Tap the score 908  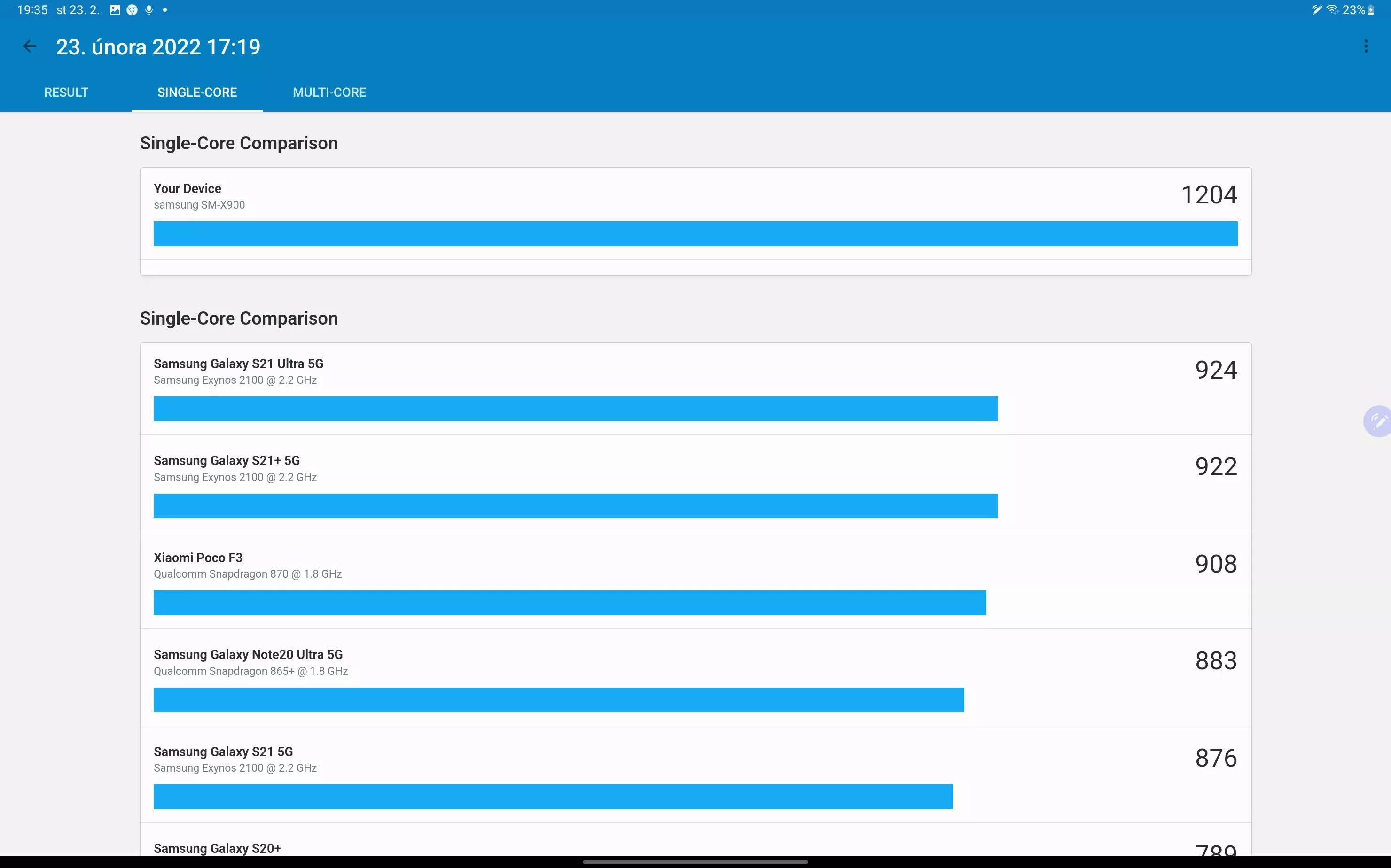pos(1216,564)
